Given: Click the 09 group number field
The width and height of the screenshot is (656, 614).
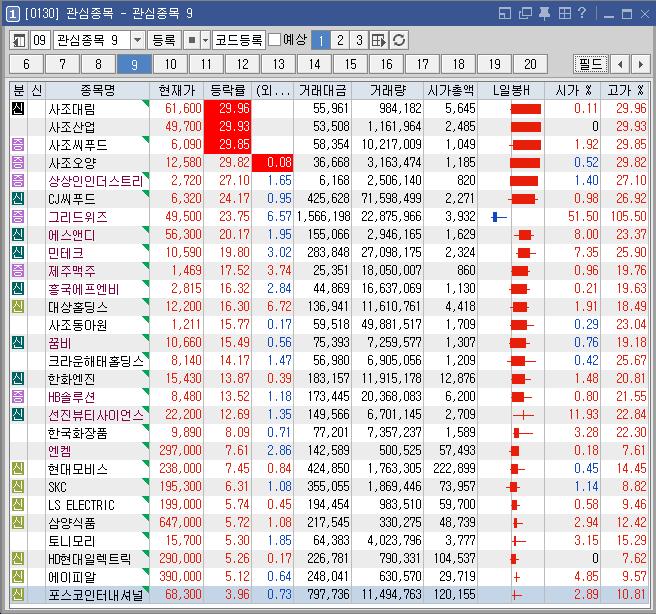Looking at the screenshot, I should coord(40,40).
